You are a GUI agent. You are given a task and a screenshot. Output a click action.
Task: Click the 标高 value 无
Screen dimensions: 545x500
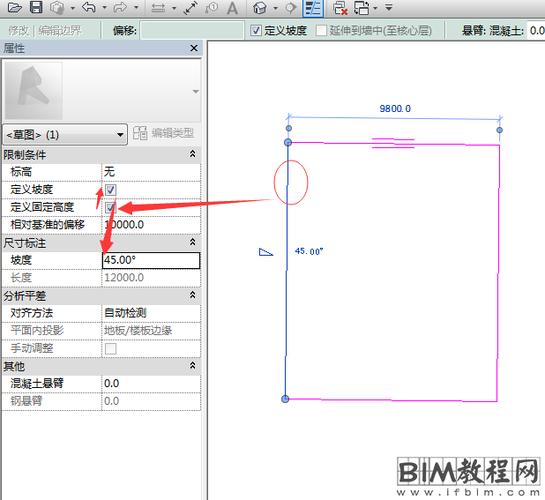[x=151, y=172]
